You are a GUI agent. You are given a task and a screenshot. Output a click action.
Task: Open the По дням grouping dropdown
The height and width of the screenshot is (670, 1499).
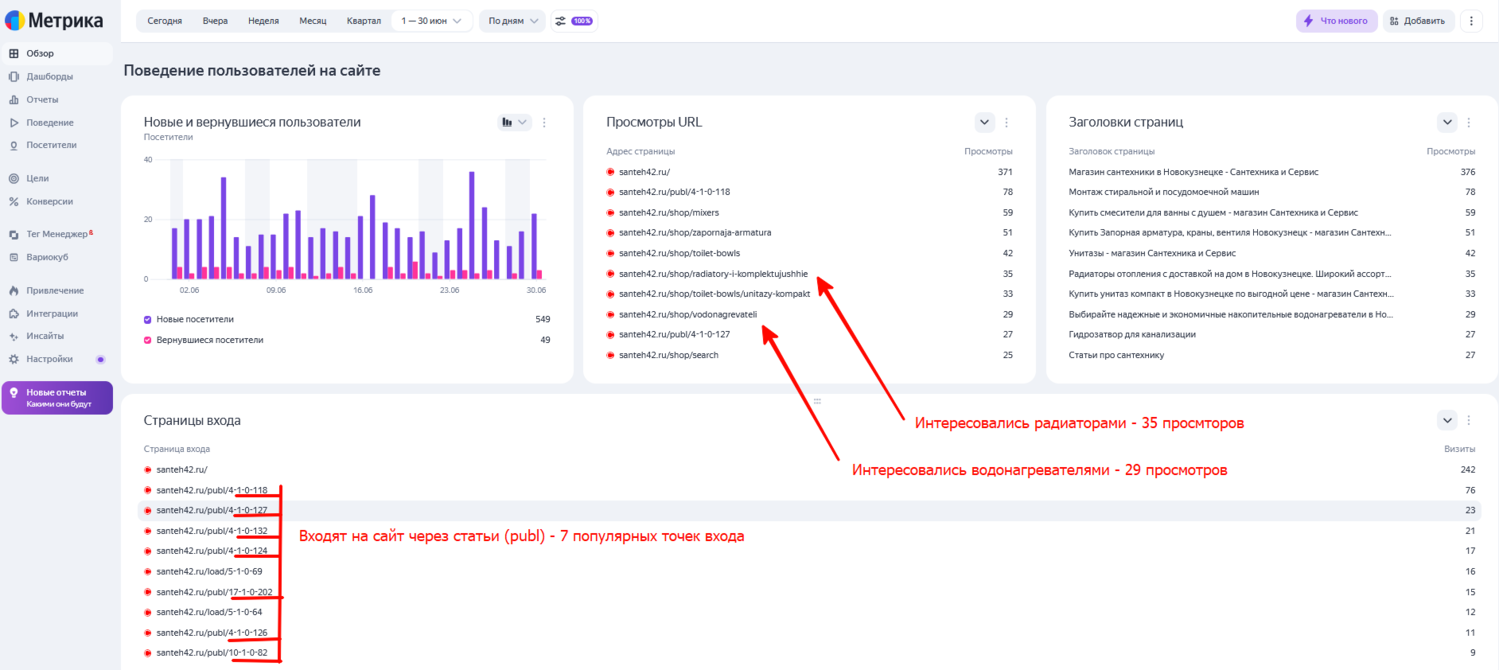point(513,21)
